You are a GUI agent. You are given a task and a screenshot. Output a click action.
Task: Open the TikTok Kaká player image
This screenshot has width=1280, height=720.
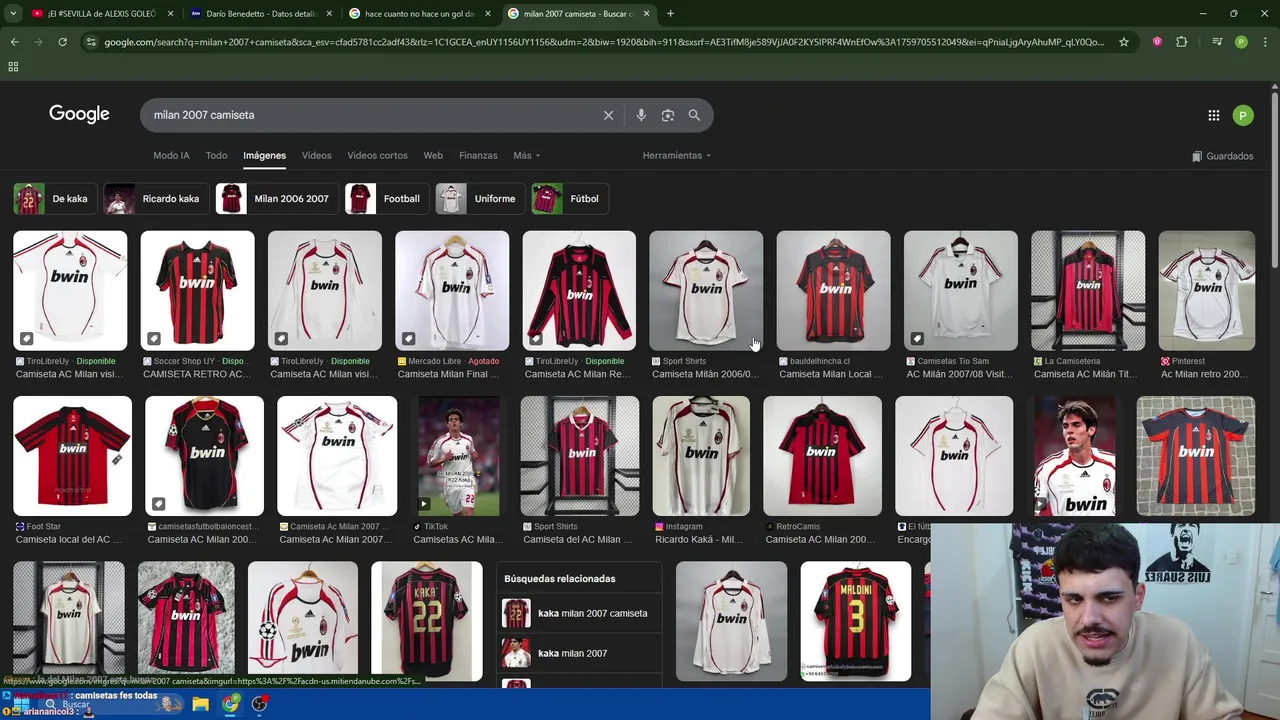tap(459, 455)
